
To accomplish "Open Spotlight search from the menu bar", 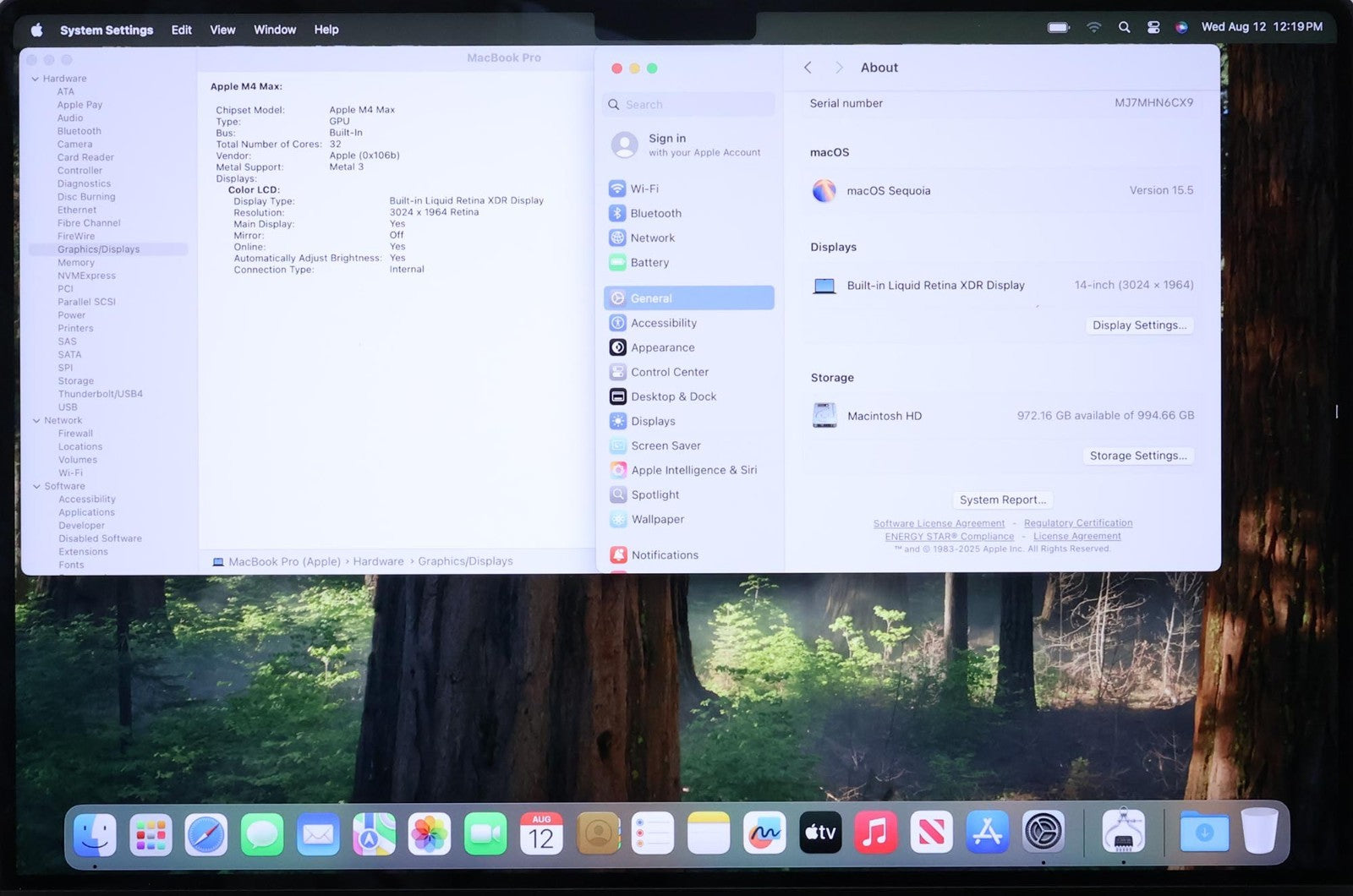I will click(x=1124, y=27).
